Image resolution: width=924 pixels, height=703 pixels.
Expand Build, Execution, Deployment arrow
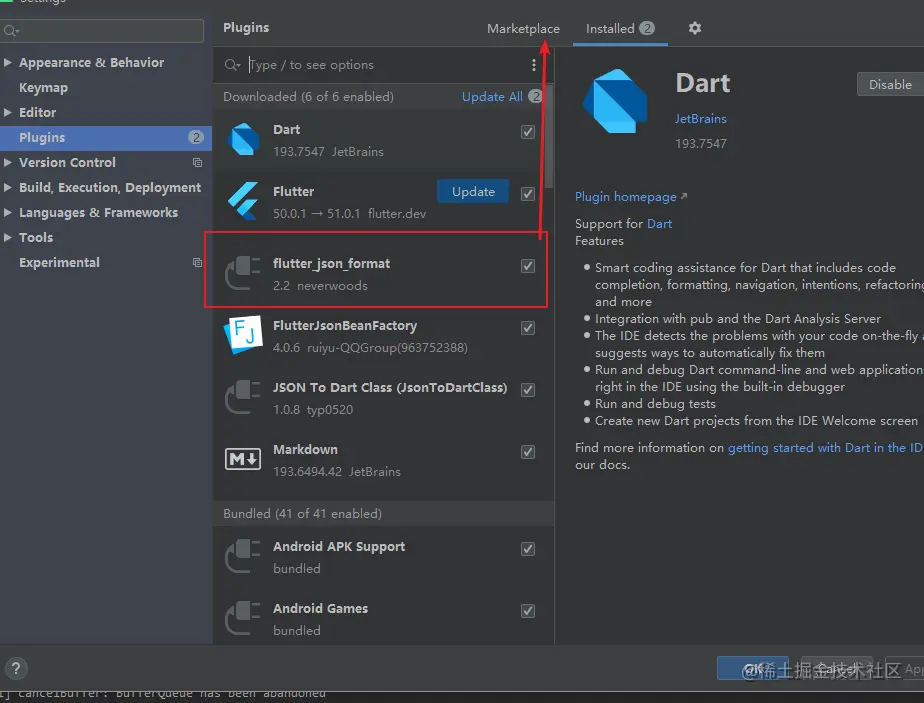8,187
